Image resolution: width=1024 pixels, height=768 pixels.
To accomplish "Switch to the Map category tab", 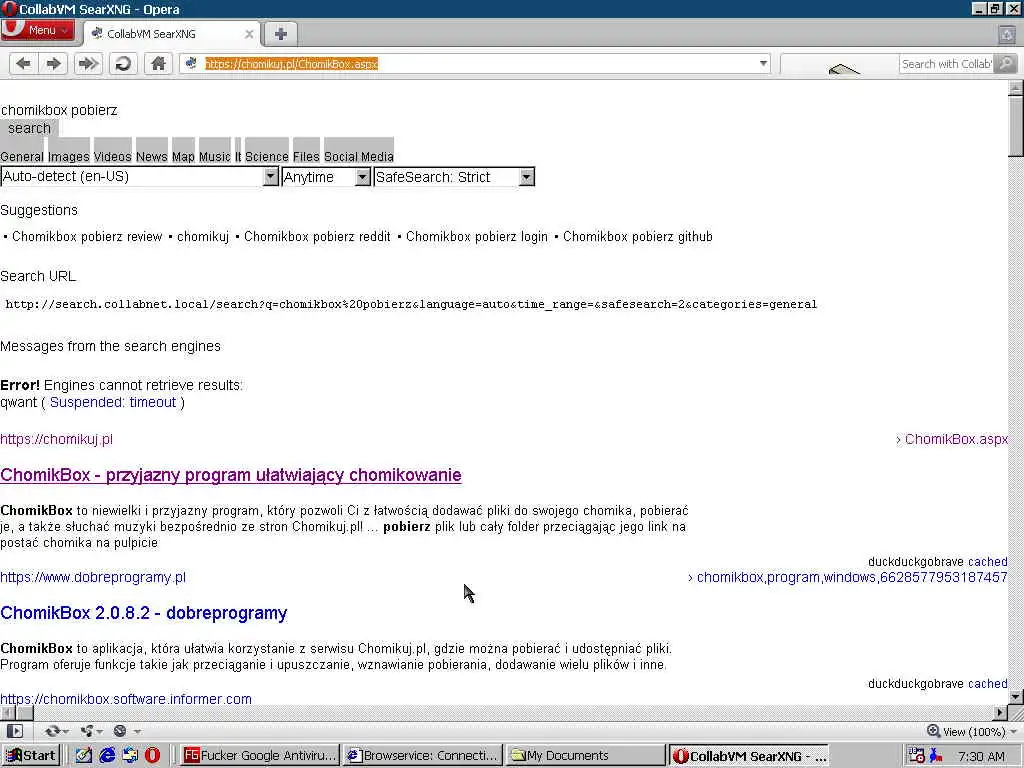I will point(183,157).
